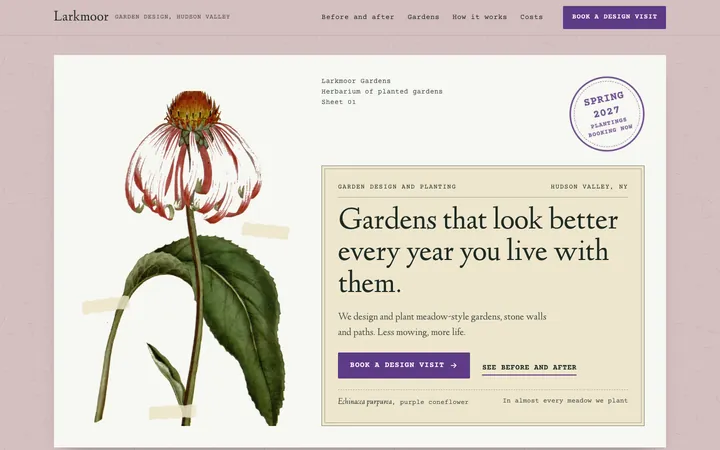Screen dimensions: 720x450
Task: Click the 'We design and plant meadow-style gardens' paragraph
Action: [x=442, y=324]
